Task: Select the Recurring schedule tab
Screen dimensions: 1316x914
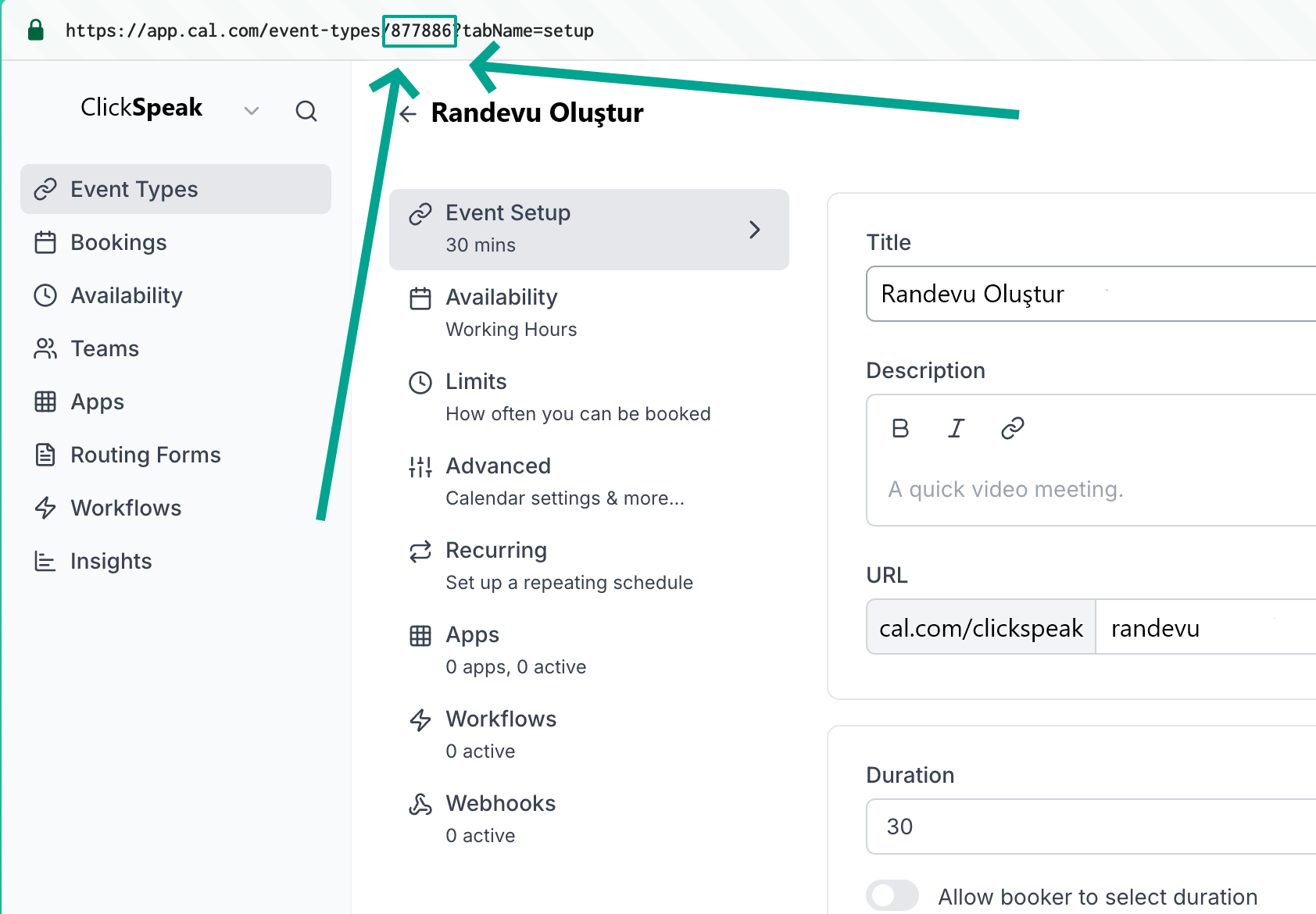Action: (x=589, y=566)
